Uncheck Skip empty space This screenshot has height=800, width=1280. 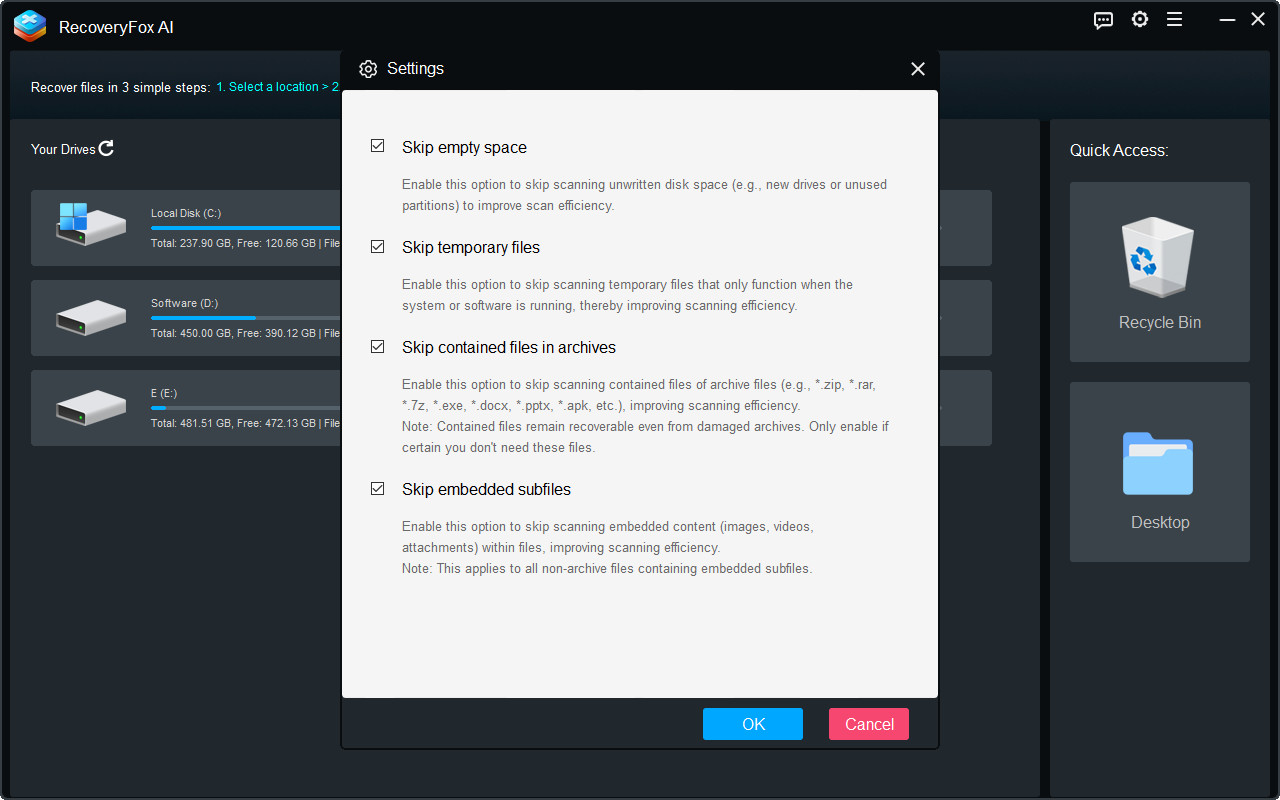377,145
